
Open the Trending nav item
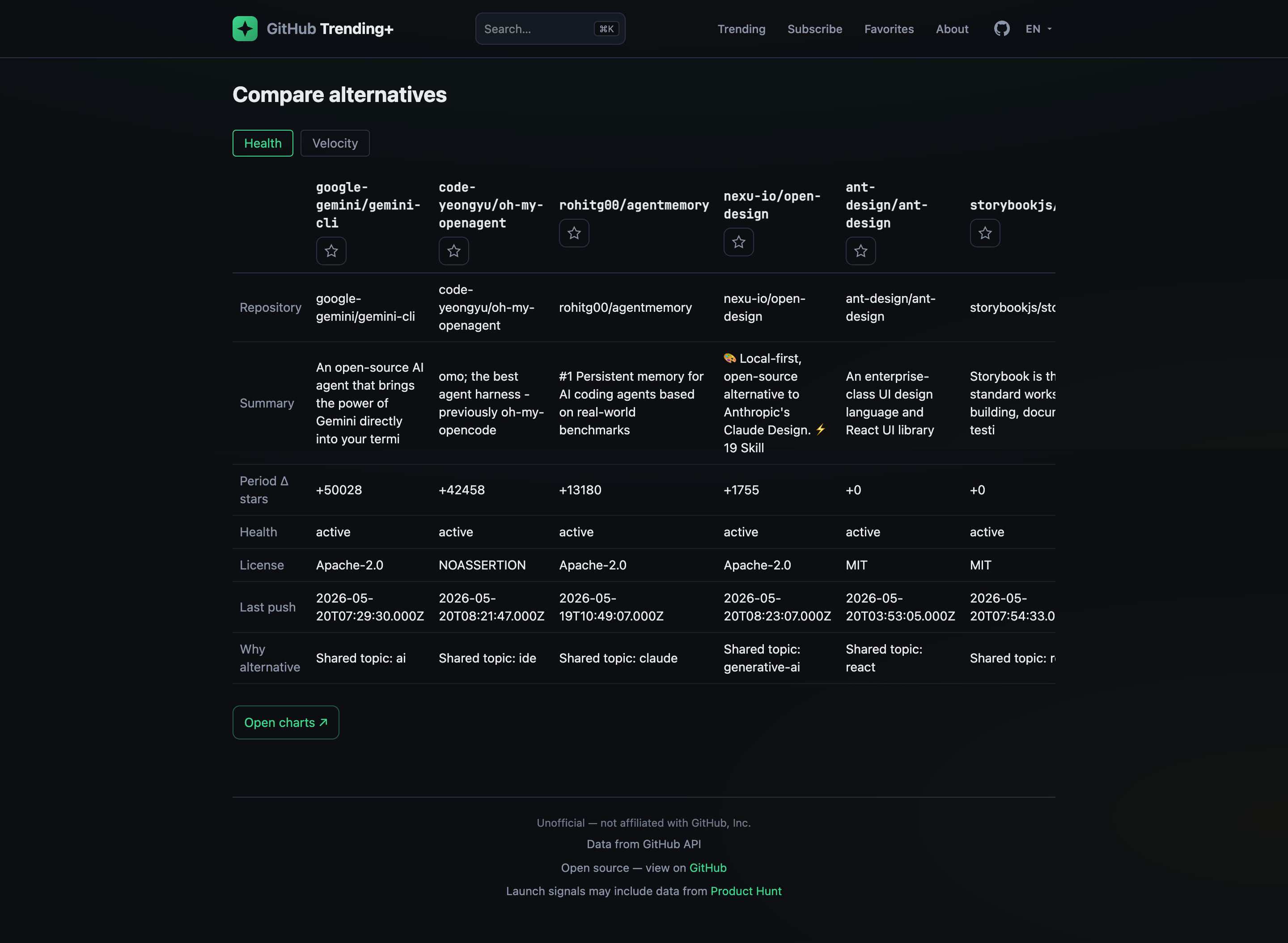(x=741, y=29)
